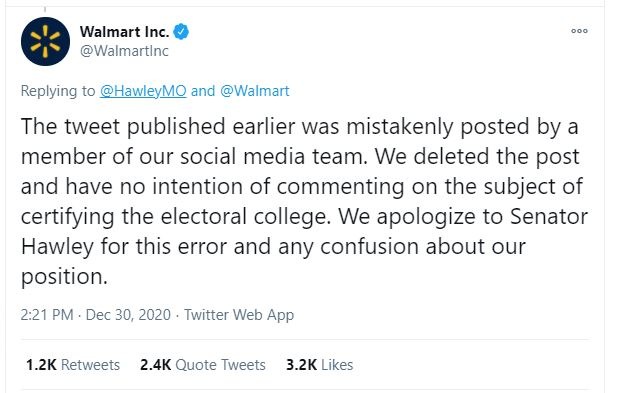
Task: Follow the @HawleyMO mention link
Action: click(x=143, y=91)
